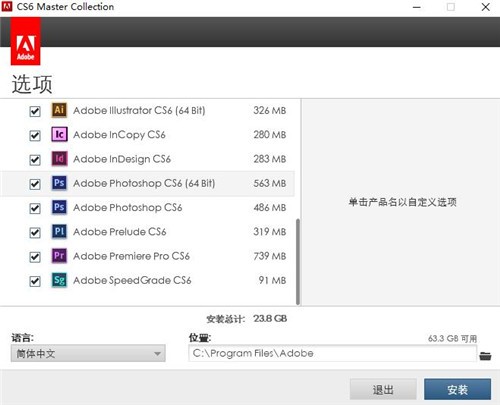500x405 pixels.
Task: Select the Adobe Illustrator CS6 (64 Bit) name
Action: 139,110
